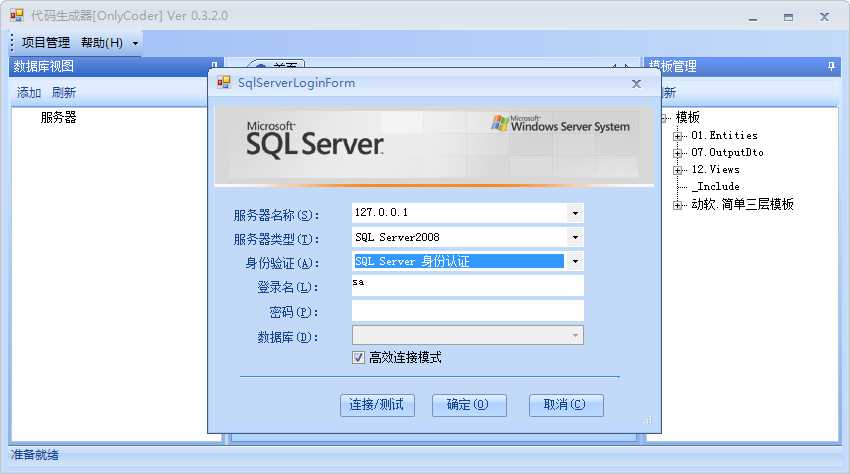Pin the 模板管理 panel
The width and height of the screenshot is (850, 474).
(831, 66)
